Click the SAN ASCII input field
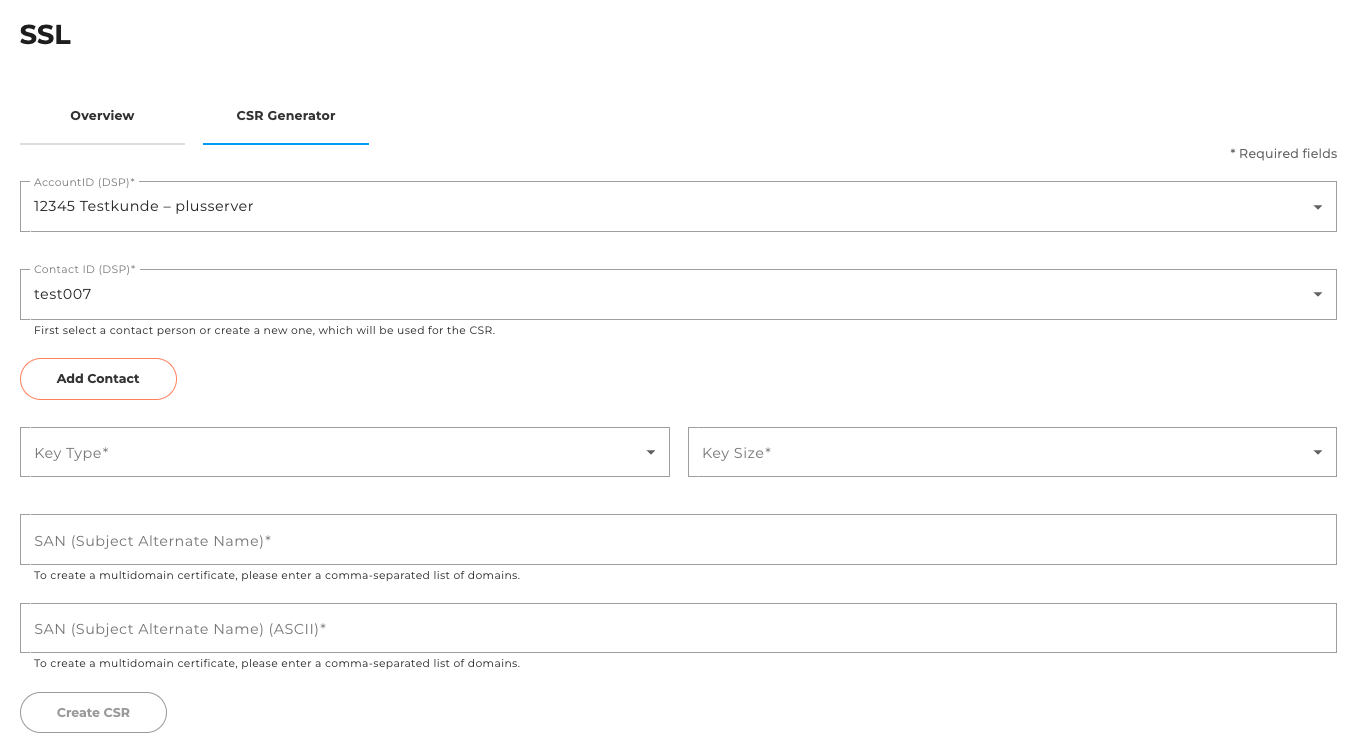The image size is (1354, 755). tap(677, 627)
